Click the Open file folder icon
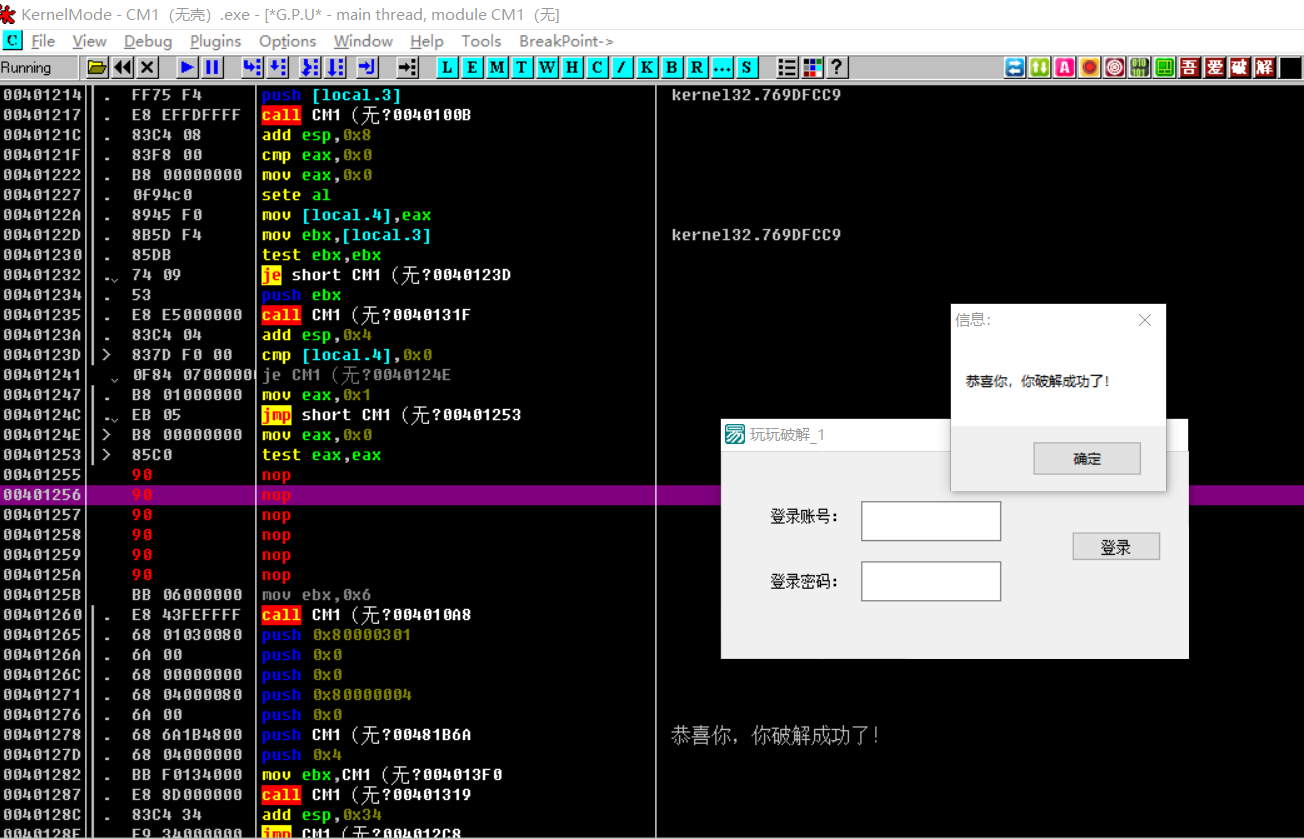 coord(97,67)
